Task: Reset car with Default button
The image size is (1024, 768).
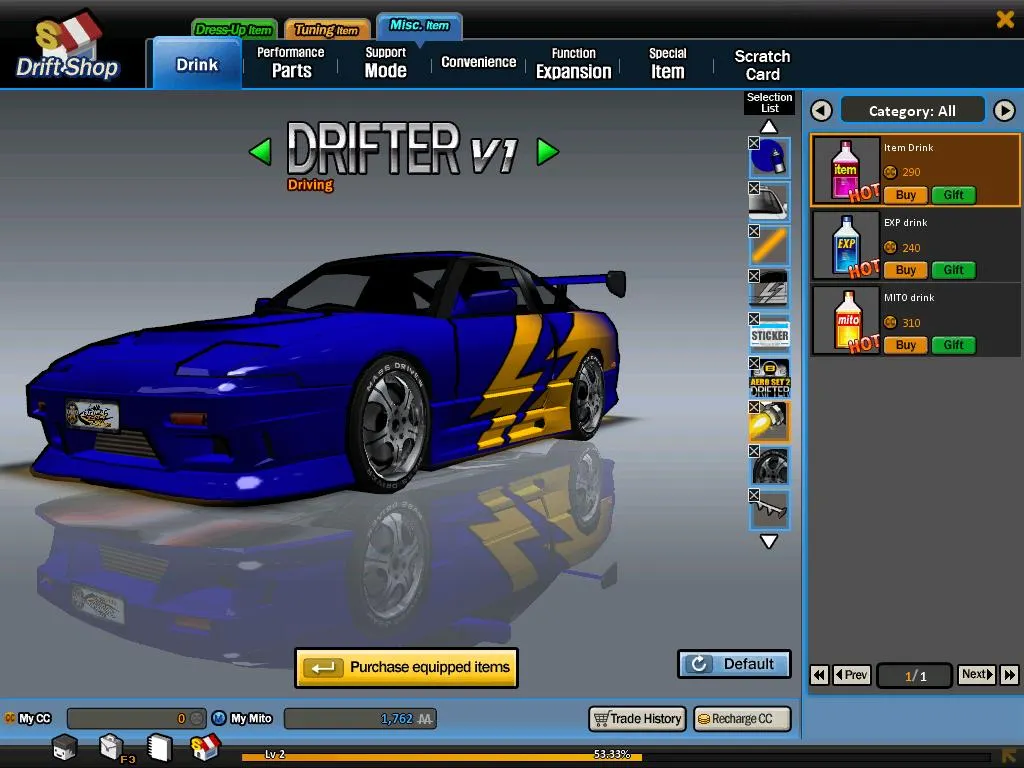Action: click(x=734, y=664)
